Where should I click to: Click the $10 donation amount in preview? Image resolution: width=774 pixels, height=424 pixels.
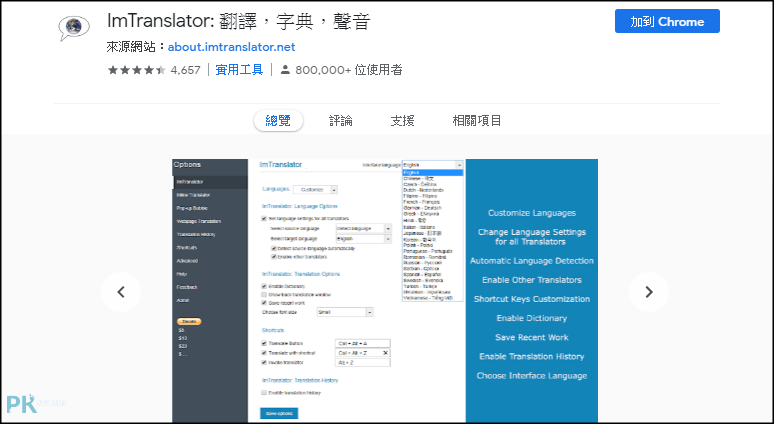183,338
